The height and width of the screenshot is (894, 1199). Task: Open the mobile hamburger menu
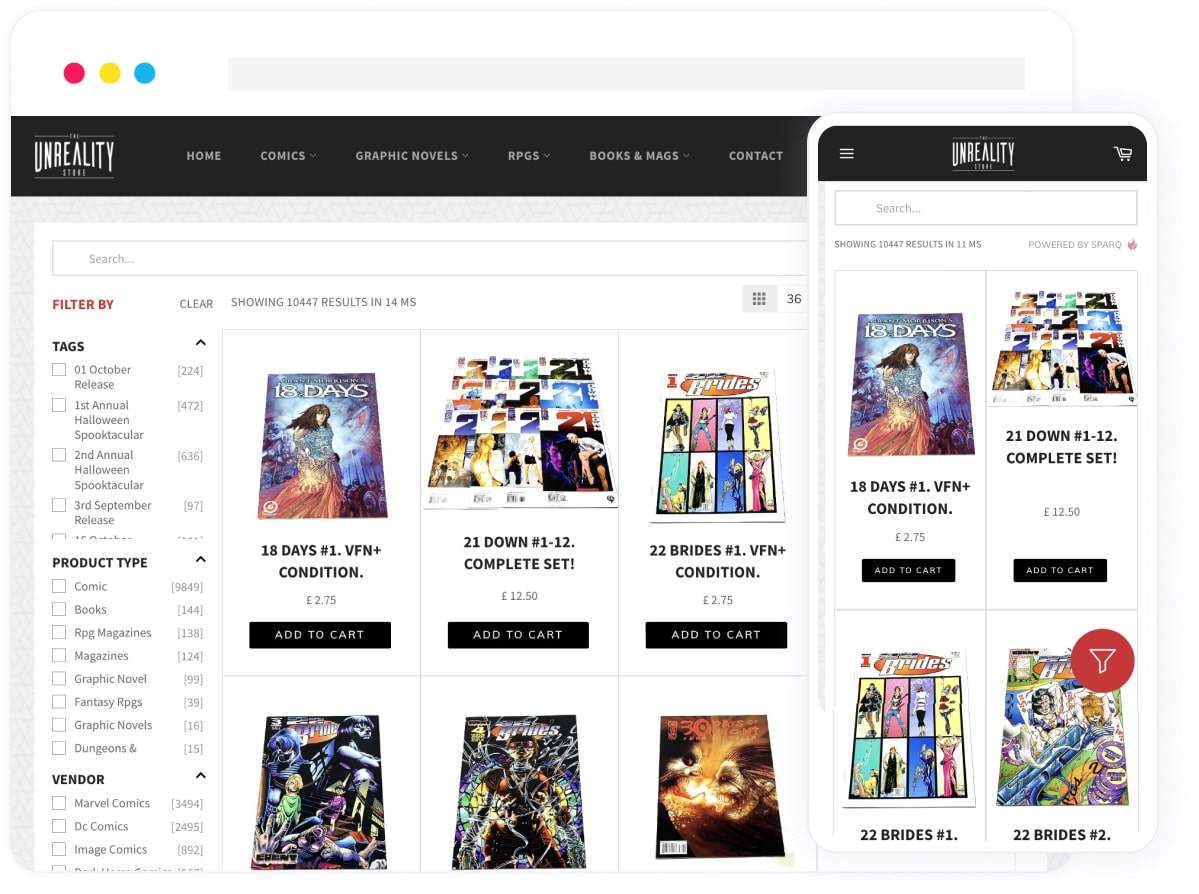(846, 154)
